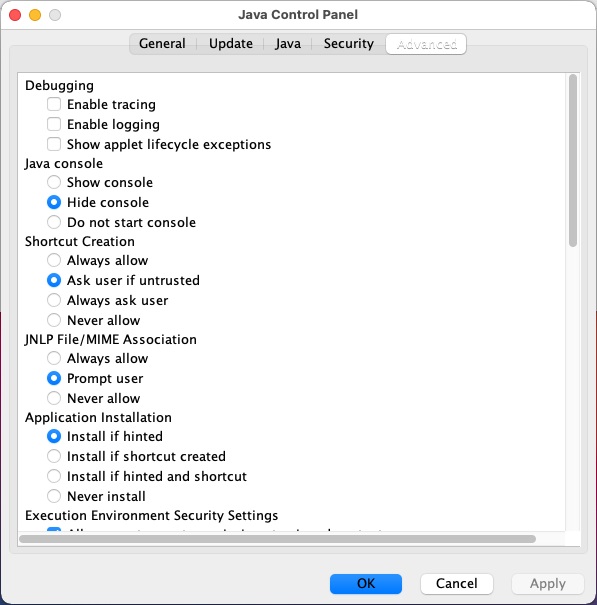Click the Application Installation heading
Viewport: 597px width, 605px height.
pos(98,417)
